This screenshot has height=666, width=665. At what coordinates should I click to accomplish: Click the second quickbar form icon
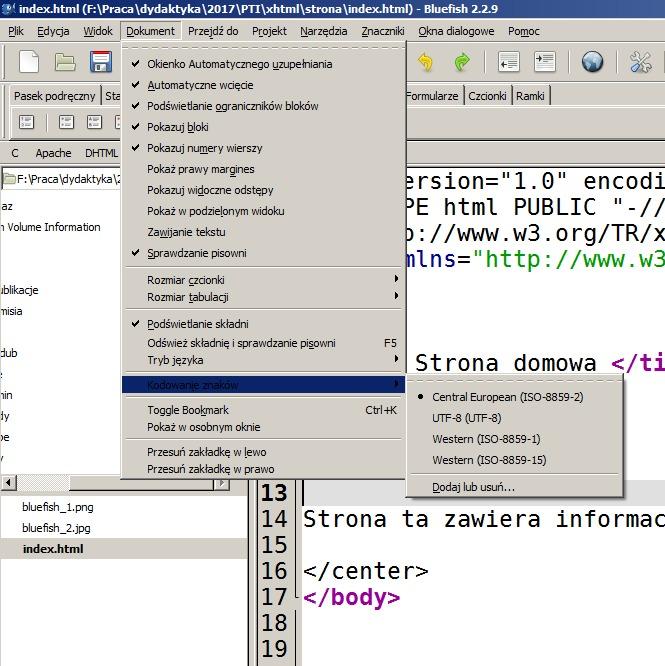[66, 122]
